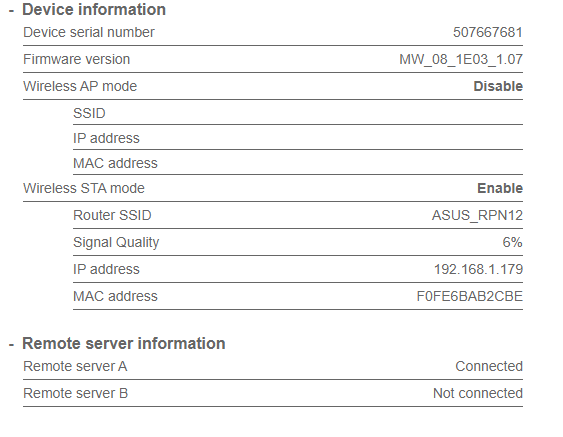Click the MAC address F0FE6BAB2CBE
Image resolution: width=563 pixels, height=437 pixels.
click(x=470, y=296)
